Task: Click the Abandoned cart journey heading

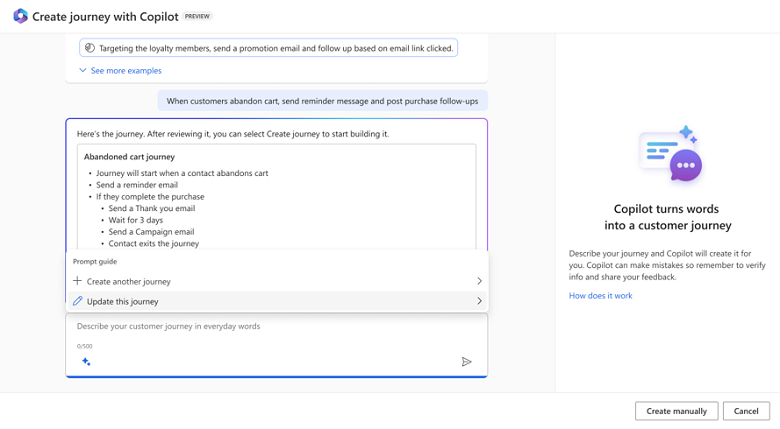Action: [129, 157]
